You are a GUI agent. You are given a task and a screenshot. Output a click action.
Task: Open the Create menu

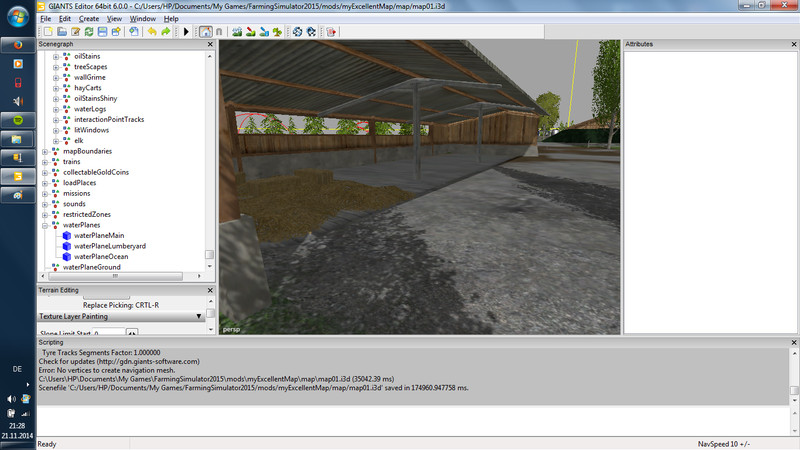pyautogui.click(x=89, y=18)
